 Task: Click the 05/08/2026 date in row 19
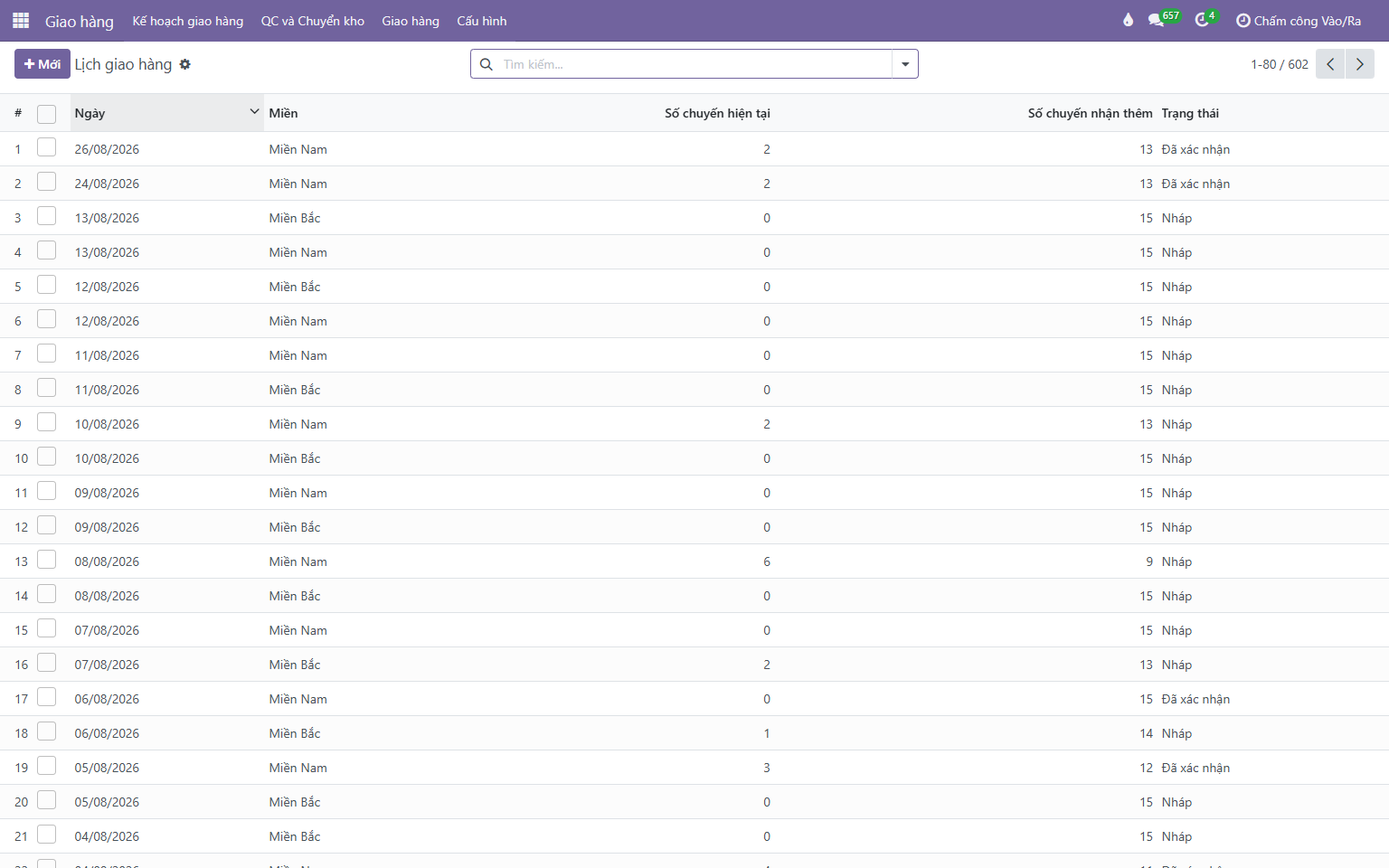coord(107,768)
